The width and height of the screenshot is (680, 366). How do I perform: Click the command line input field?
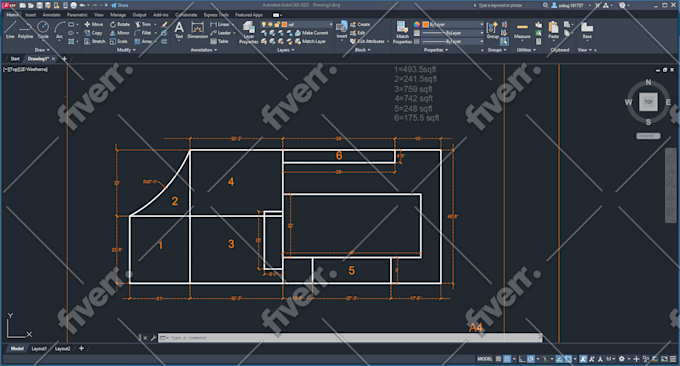coord(350,337)
